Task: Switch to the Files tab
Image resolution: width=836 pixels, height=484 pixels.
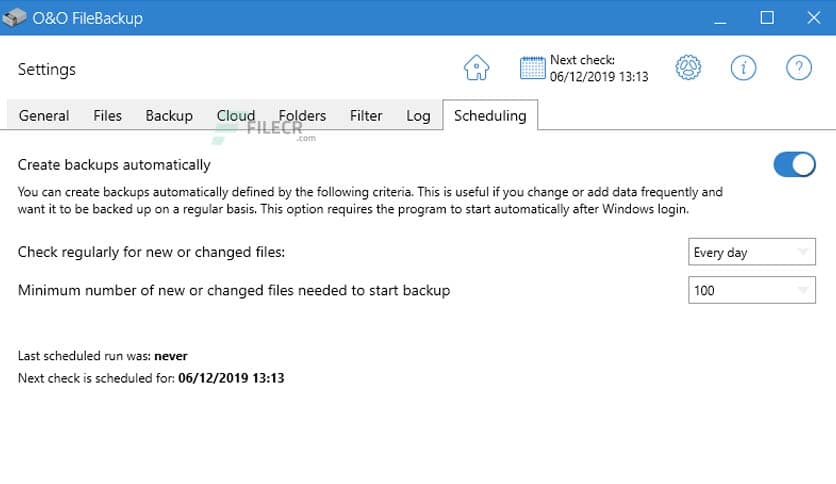Action: tap(107, 116)
